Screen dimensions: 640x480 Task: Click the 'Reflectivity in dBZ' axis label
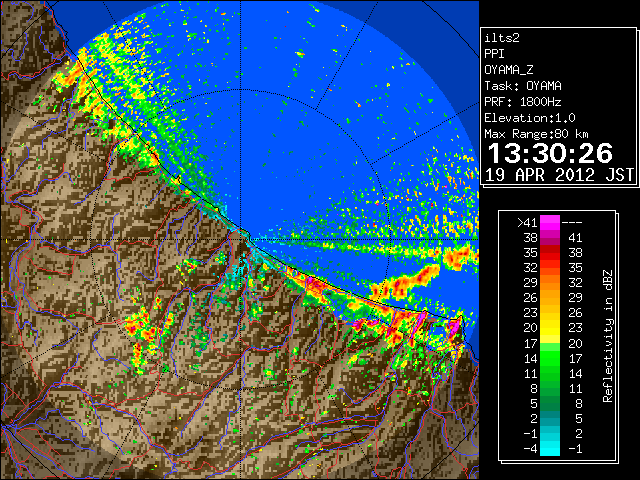point(608,336)
